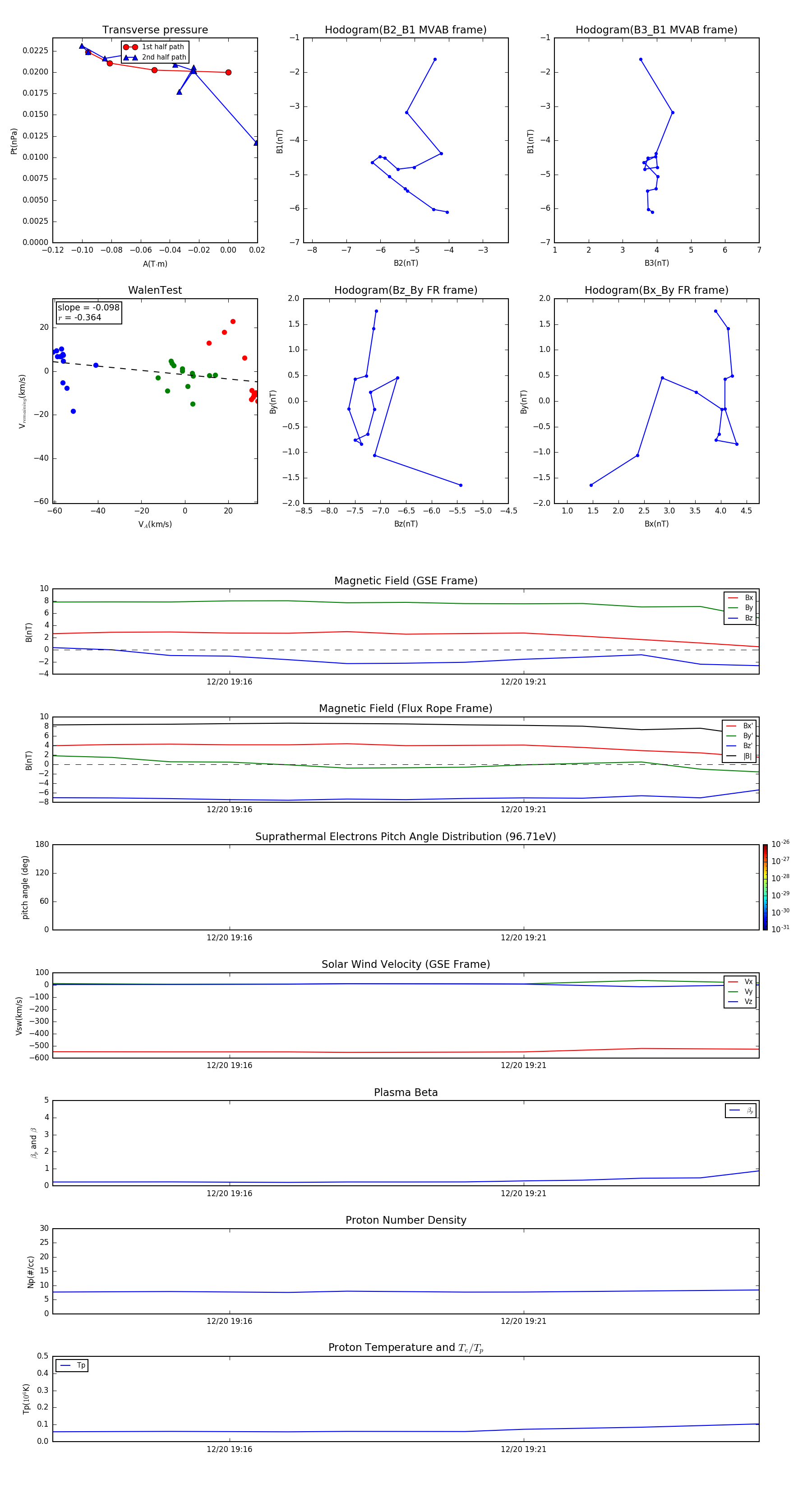The height and width of the screenshot is (1489, 812).
Task: Click the 'Magnetic Field (GSE Frame)' title
Action: point(406,581)
